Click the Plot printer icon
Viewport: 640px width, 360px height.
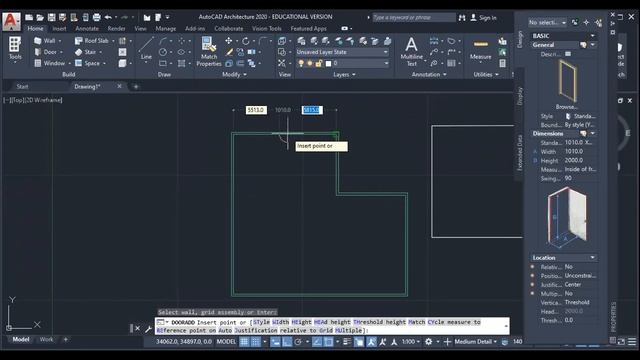[x=97, y=17]
